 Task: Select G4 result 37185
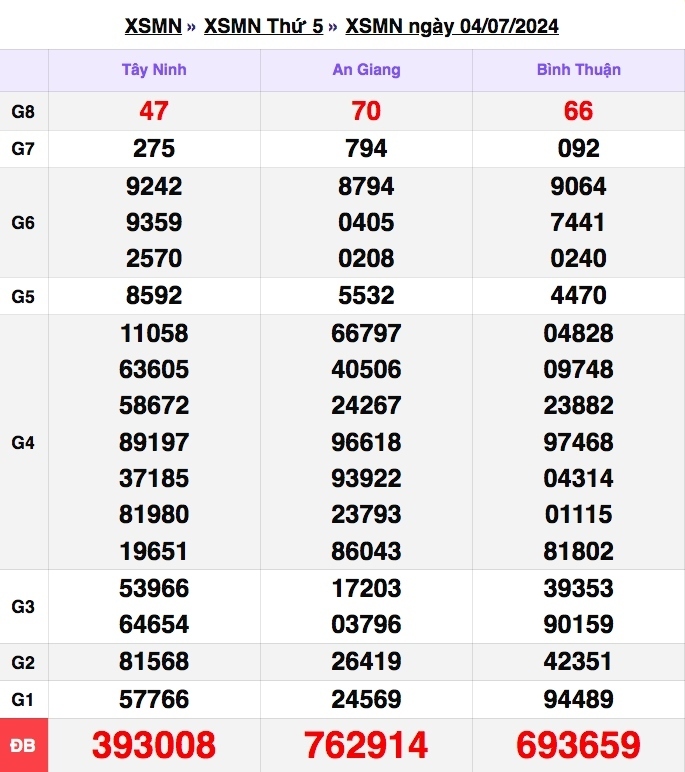pyautogui.click(x=154, y=479)
